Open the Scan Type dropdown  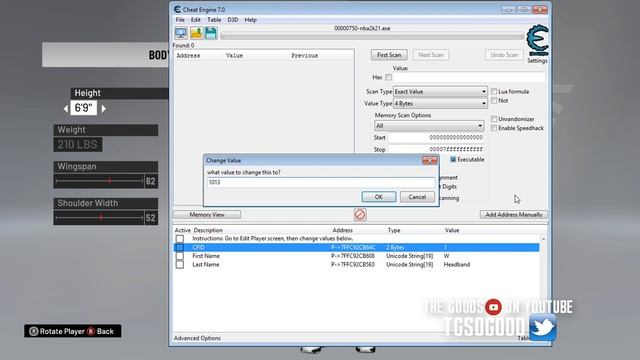(x=440, y=91)
